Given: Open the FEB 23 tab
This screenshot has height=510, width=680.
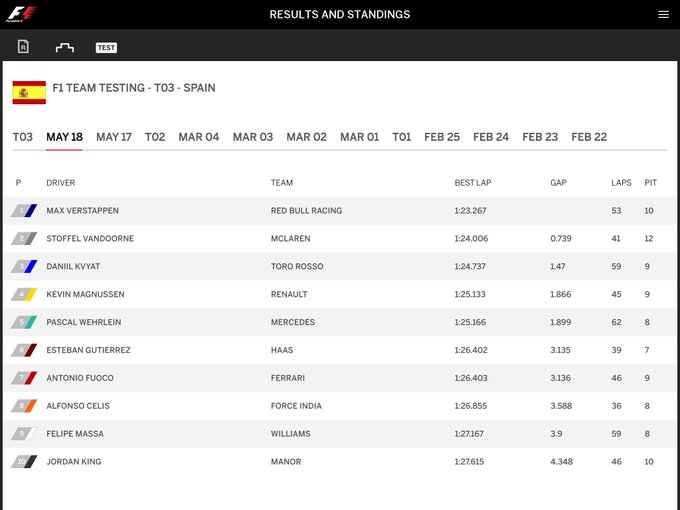Looking at the screenshot, I should [x=540, y=137].
